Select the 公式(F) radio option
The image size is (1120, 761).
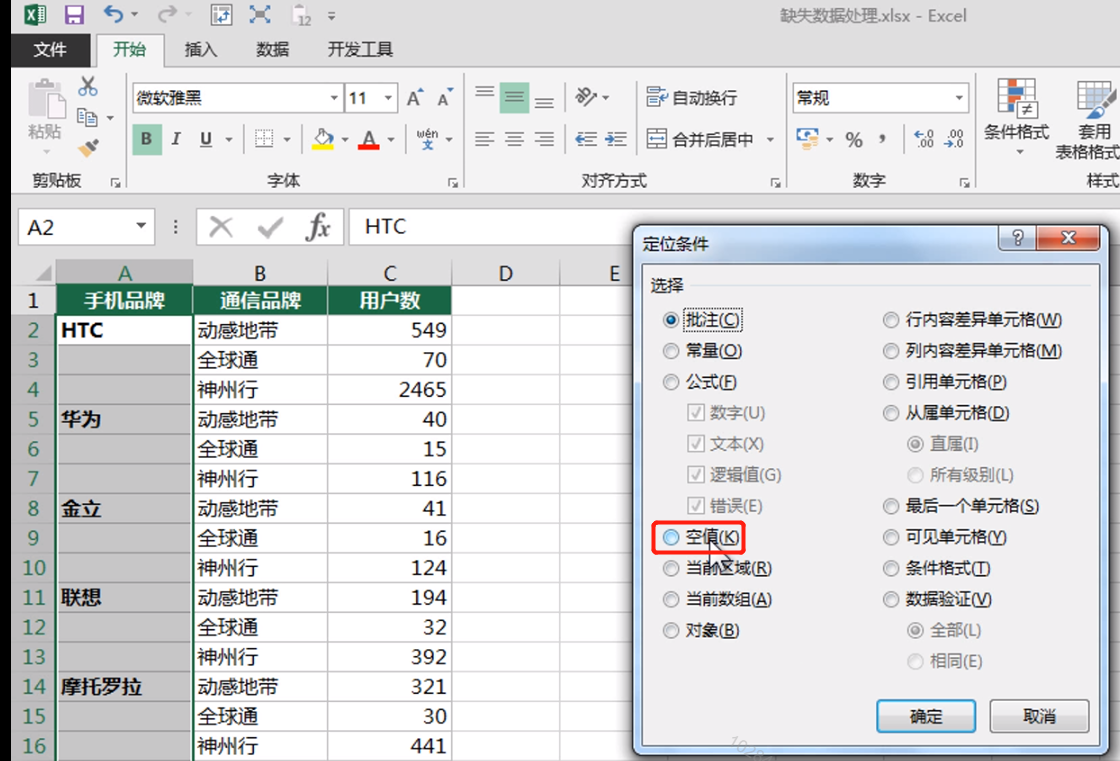click(x=700, y=382)
